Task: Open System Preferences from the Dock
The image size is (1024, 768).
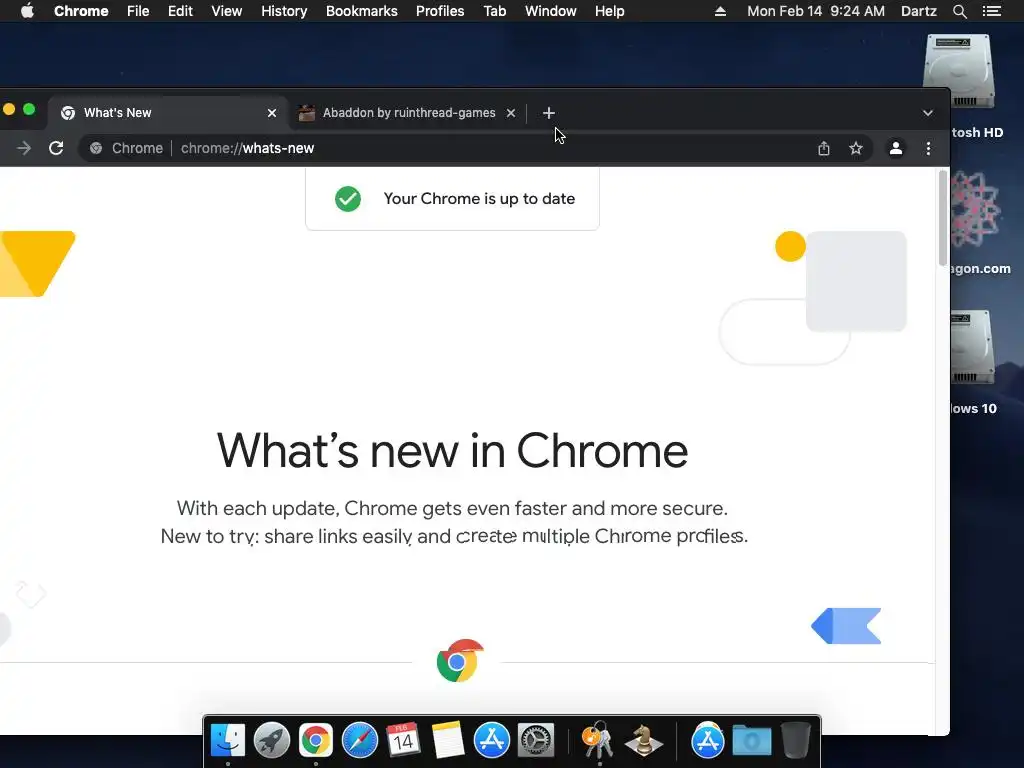Action: [x=536, y=740]
